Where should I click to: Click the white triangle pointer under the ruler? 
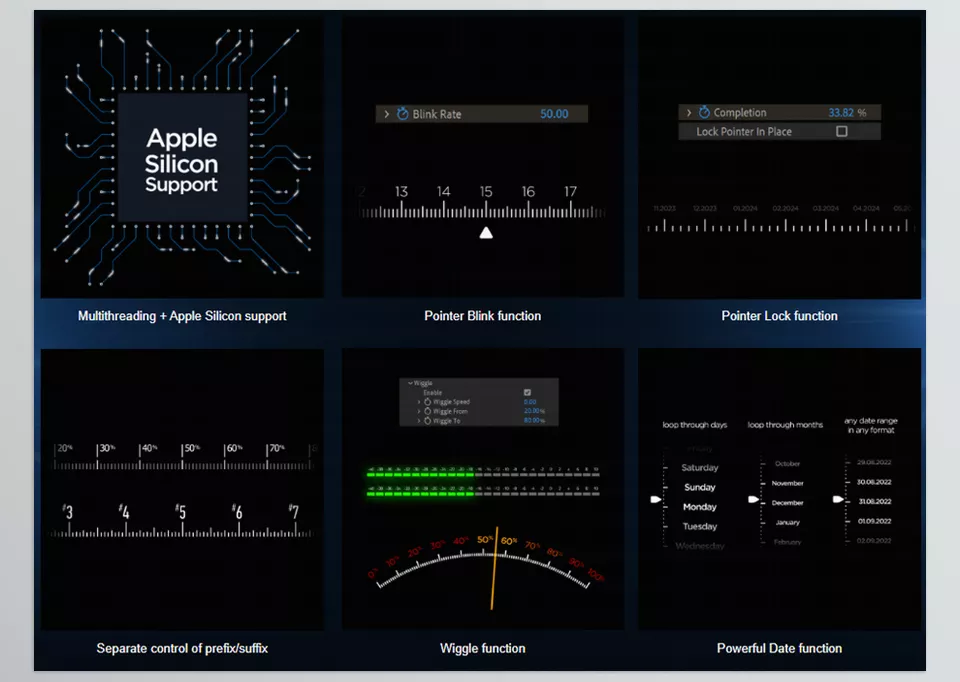[x=486, y=233]
